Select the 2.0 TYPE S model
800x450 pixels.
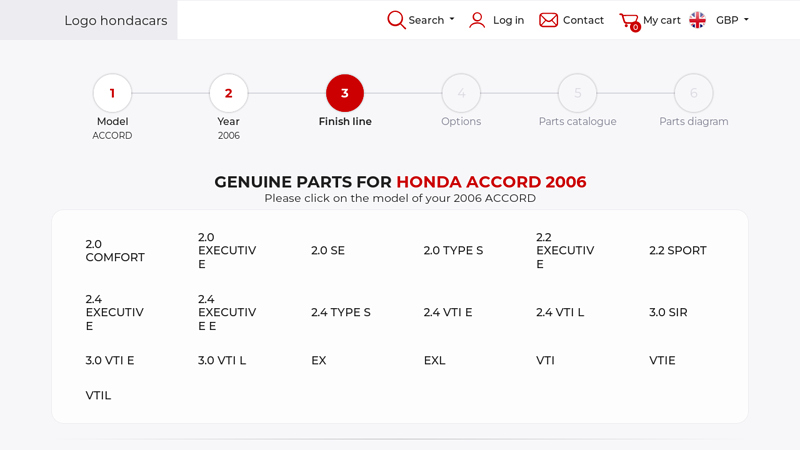(453, 251)
